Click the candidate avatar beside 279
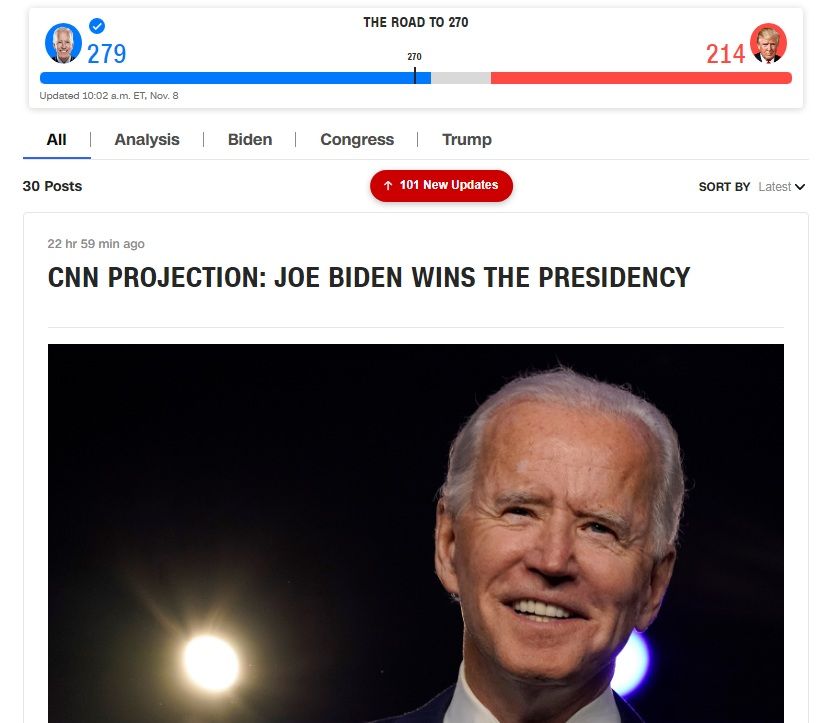The width and height of the screenshot is (823, 723). click(x=63, y=43)
